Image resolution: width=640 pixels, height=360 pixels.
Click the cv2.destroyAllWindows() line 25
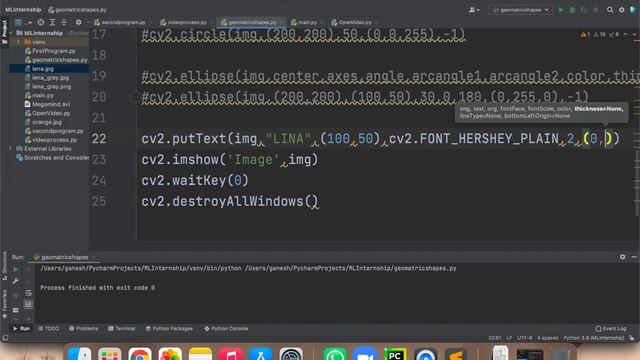point(229,202)
